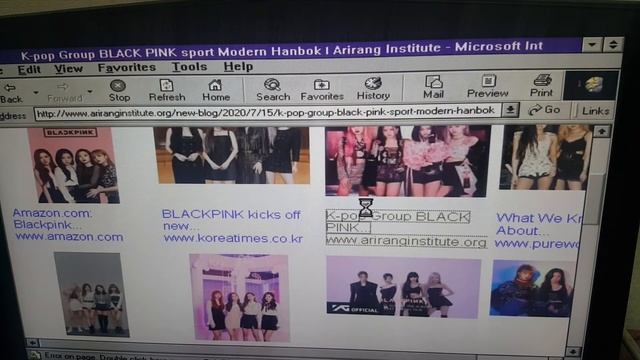This screenshot has width=640, height=360.
Task: Follow the www.koreatimes.co.kr link
Action: point(233,238)
